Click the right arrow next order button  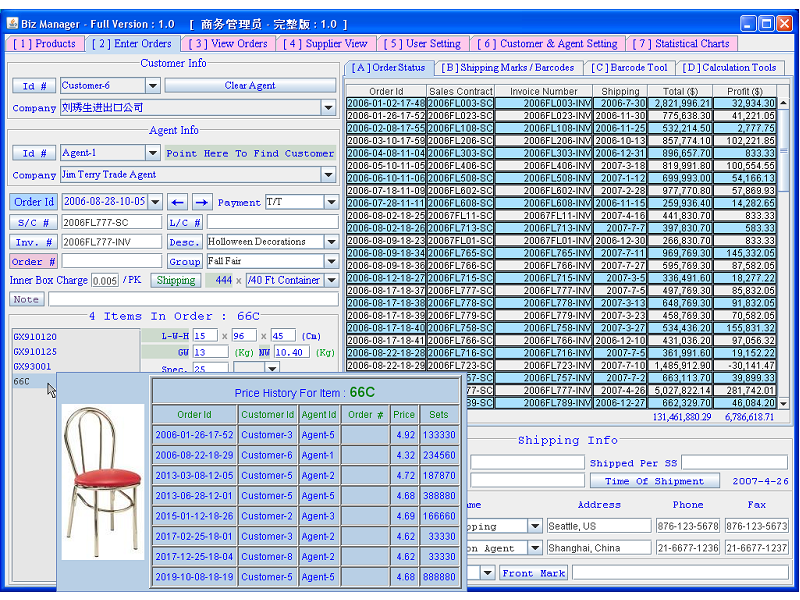point(202,202)
